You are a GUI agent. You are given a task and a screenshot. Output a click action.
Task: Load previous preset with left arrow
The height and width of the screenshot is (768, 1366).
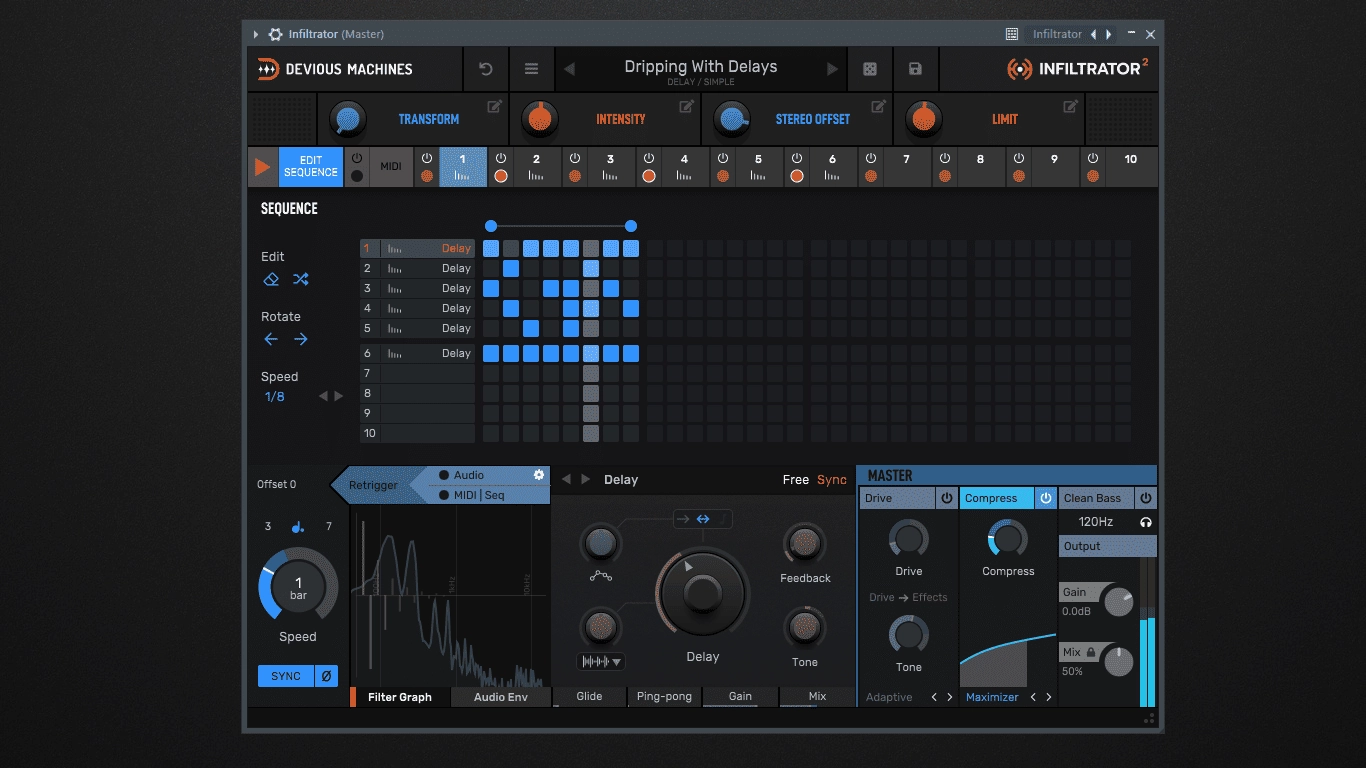[570, 69]
